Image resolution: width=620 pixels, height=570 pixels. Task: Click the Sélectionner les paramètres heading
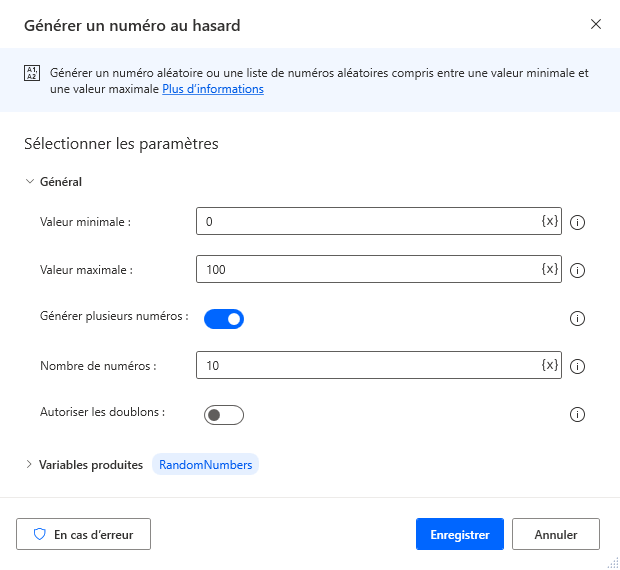click(x=121, y=144)
